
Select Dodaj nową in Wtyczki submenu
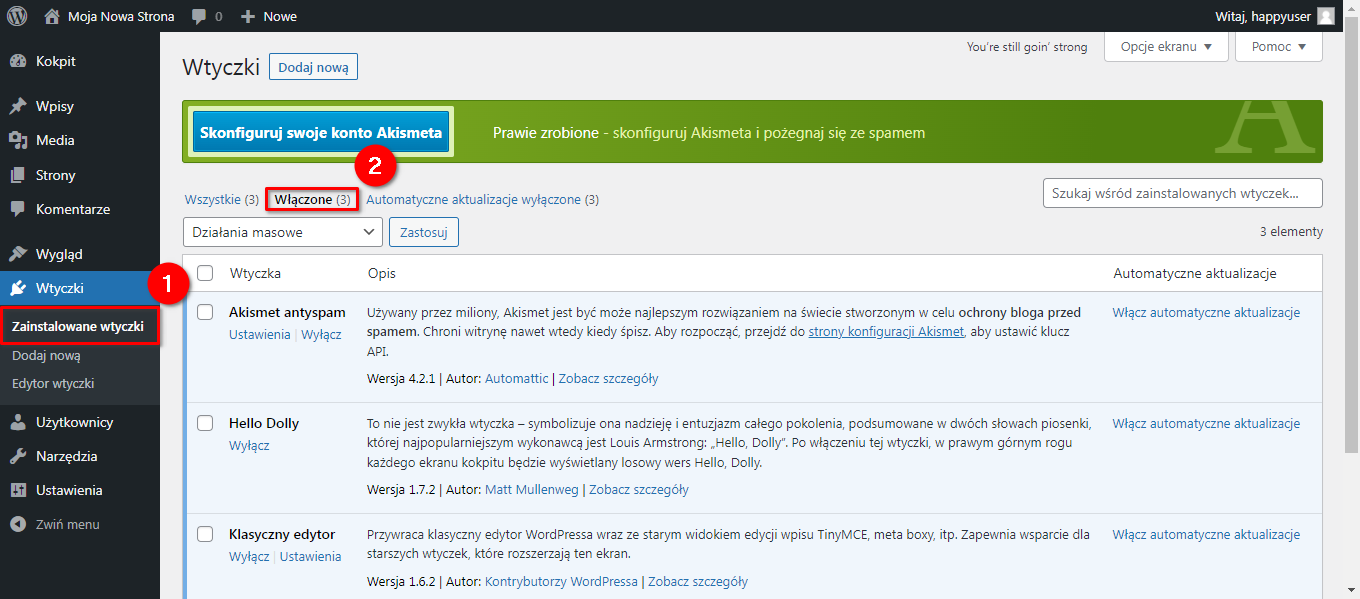(x=46, y=355)
